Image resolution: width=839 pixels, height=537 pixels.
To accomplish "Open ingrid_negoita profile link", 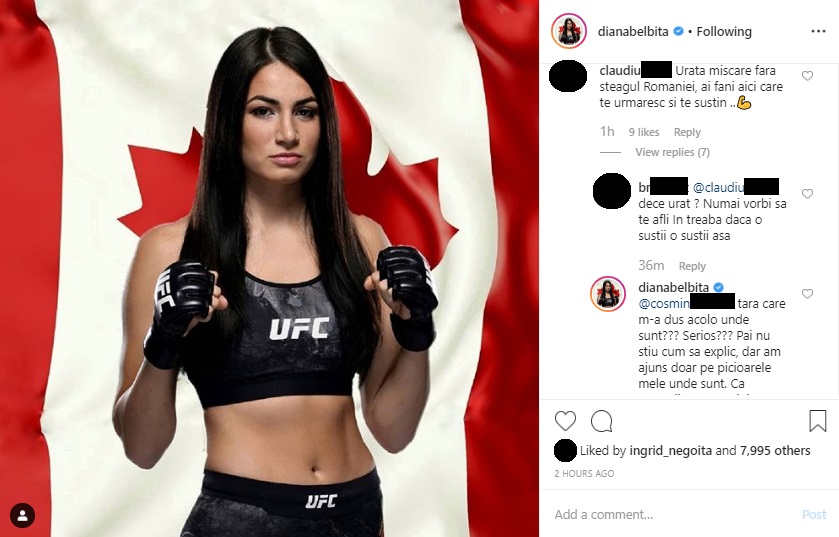I will coord(670,451).
